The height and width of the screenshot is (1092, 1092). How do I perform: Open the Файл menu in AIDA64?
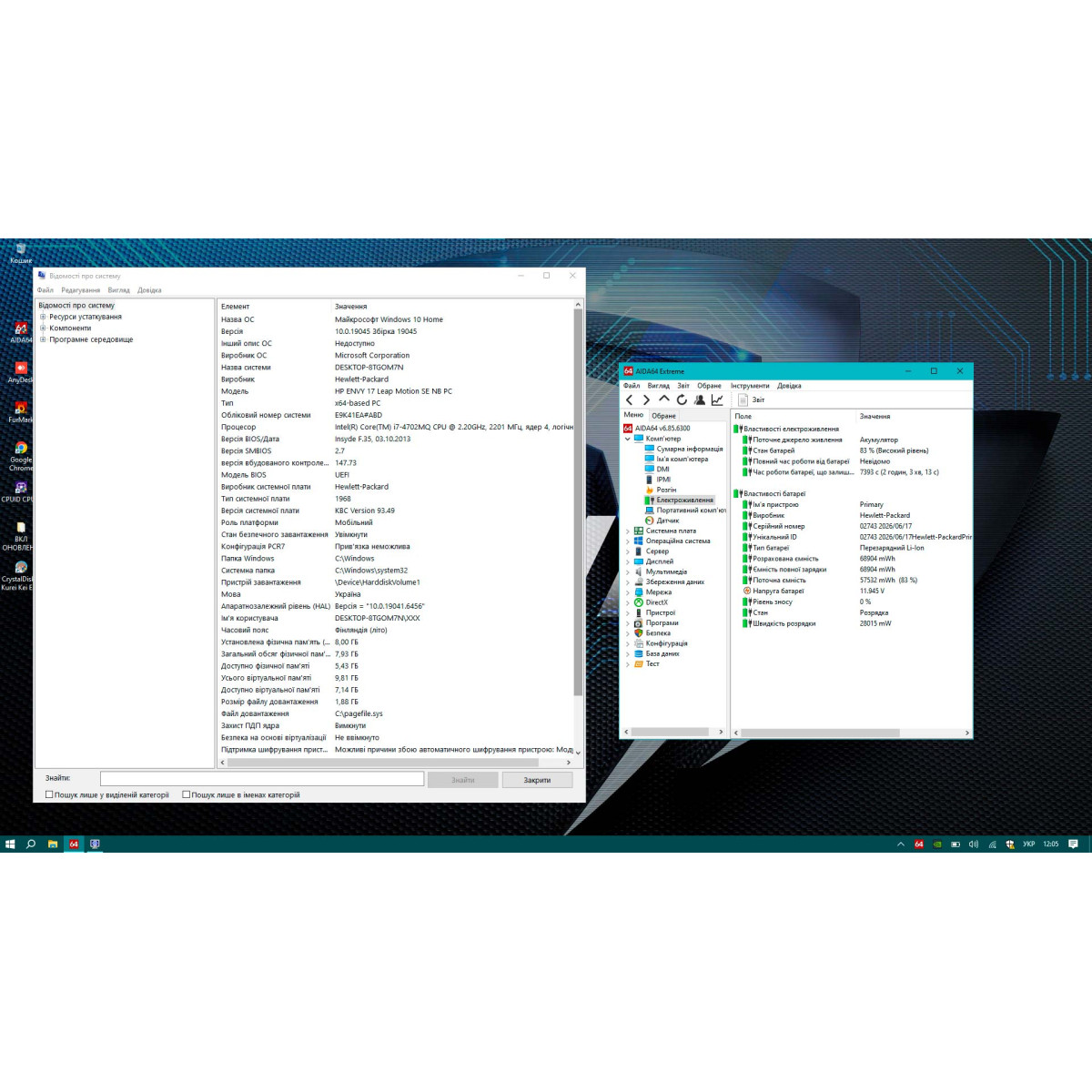632,385
